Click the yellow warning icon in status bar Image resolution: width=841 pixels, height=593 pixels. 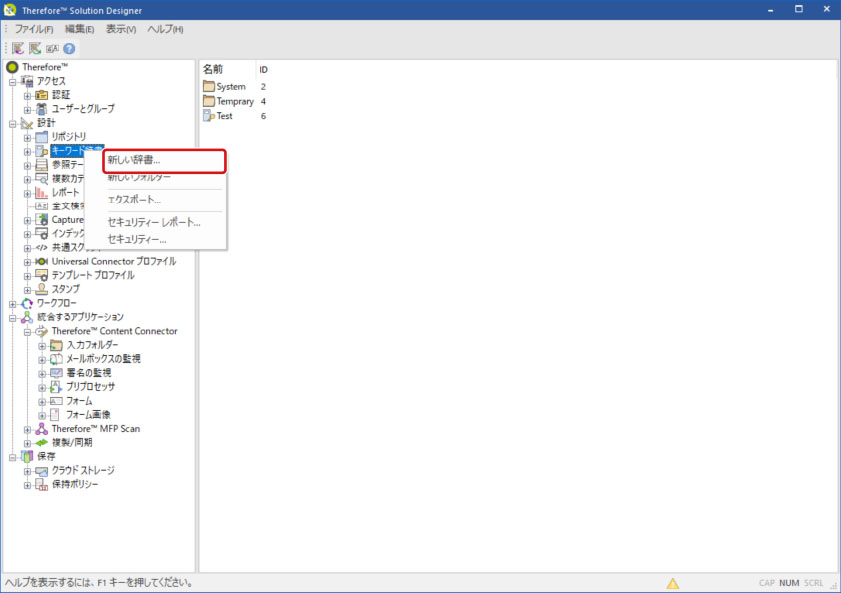click(673, 583)
